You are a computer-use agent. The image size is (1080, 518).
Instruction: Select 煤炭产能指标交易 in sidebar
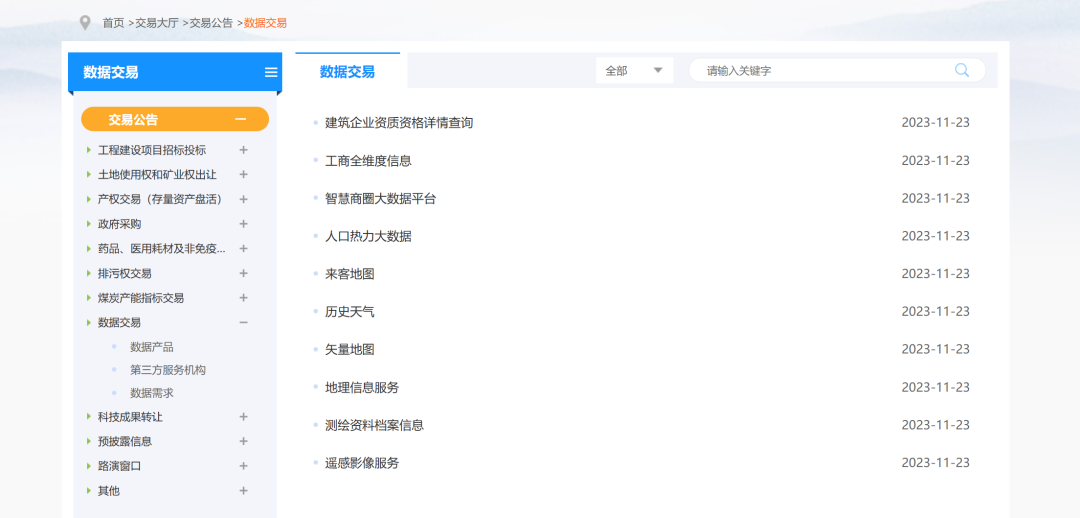pyautogui.click(x=141, y=298)
